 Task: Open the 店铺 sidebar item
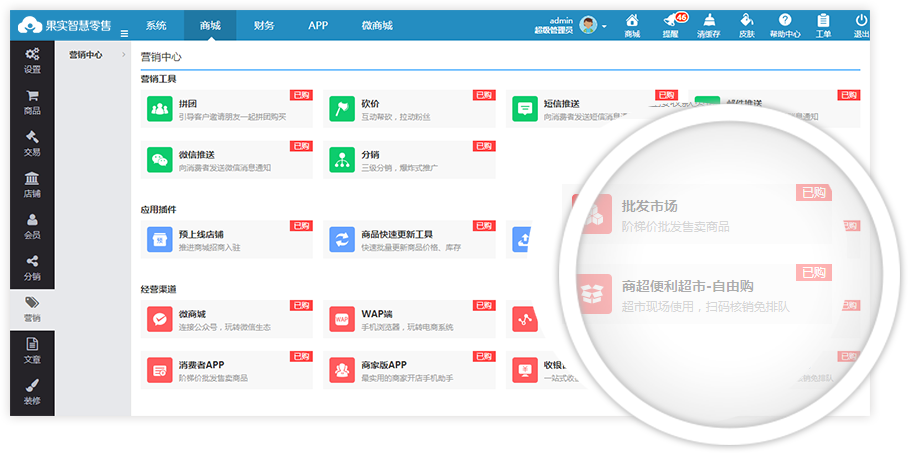pos(32,185)
